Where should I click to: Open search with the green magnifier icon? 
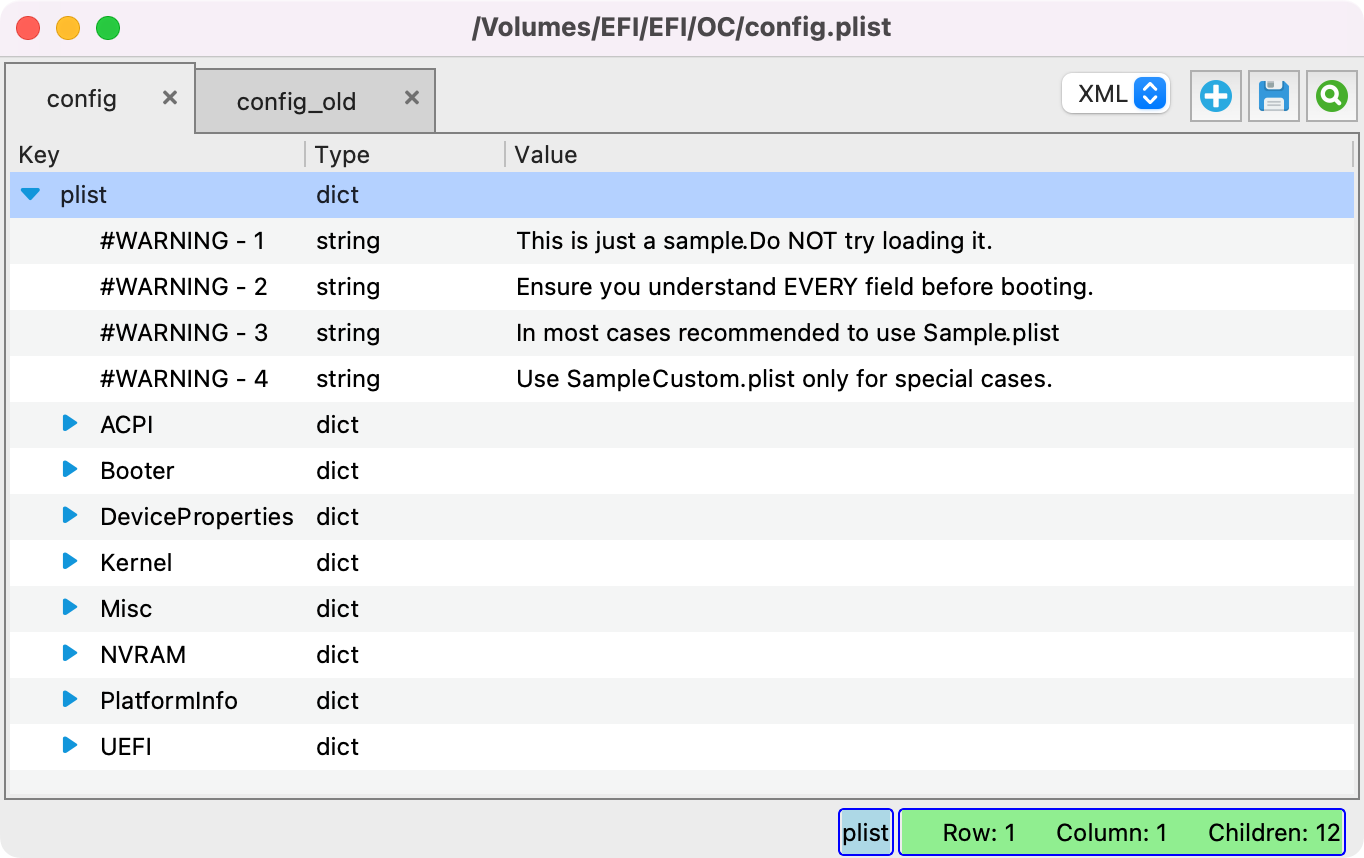tap(1332, 96)
